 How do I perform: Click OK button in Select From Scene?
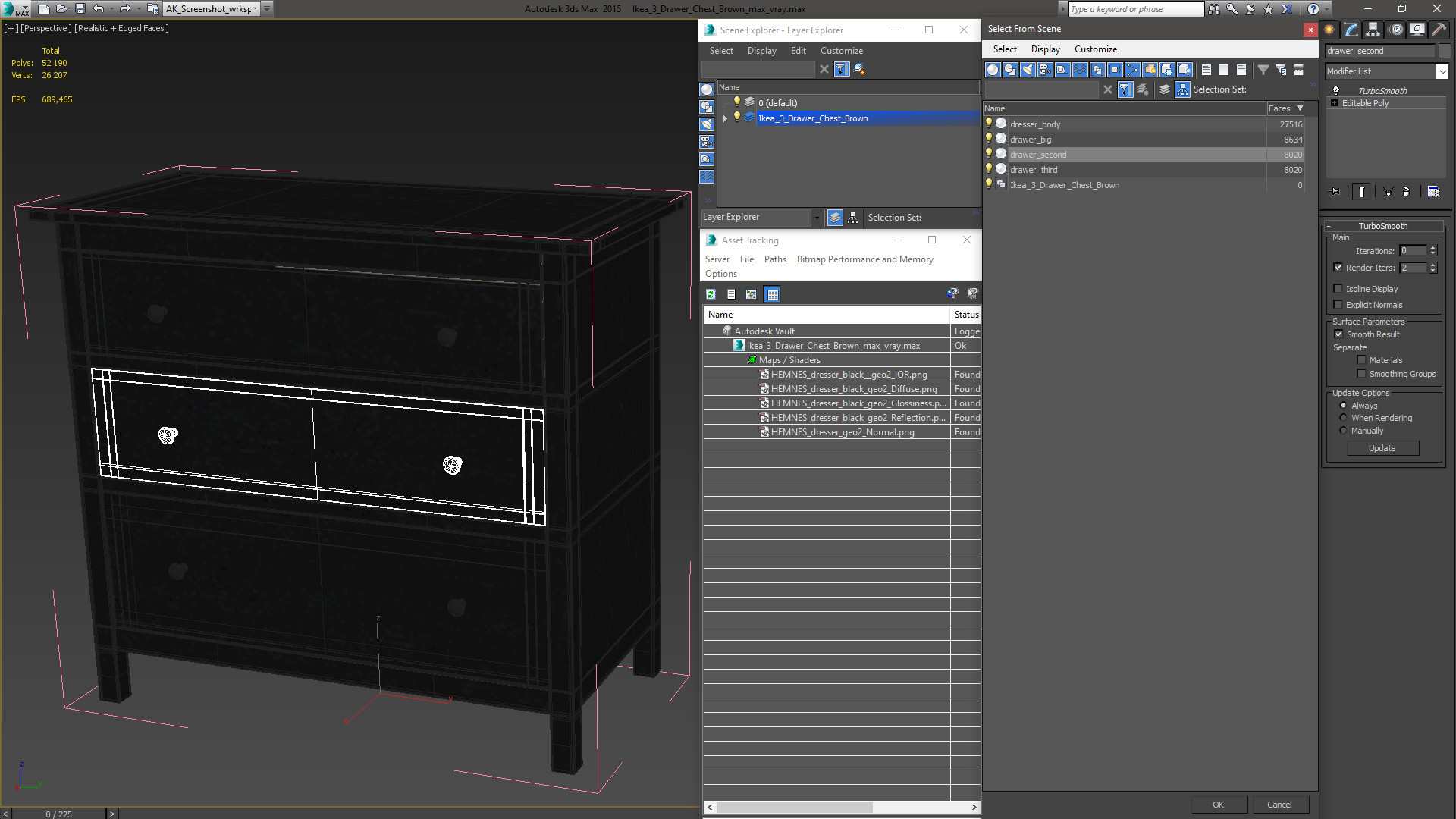tap(1218, 805)
